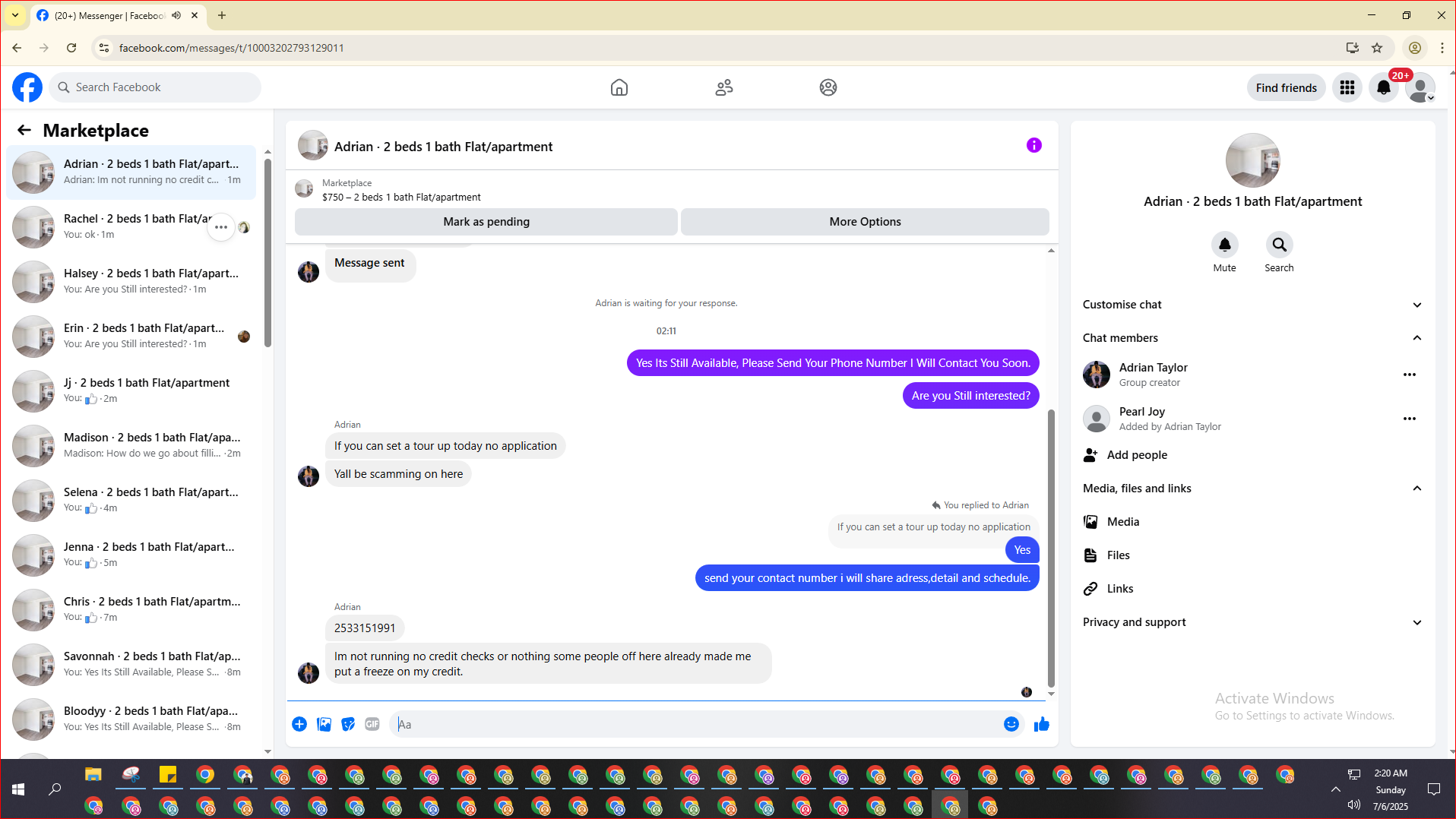Expand Privacy and support section
The image size is (1456, 819).
1252,622
